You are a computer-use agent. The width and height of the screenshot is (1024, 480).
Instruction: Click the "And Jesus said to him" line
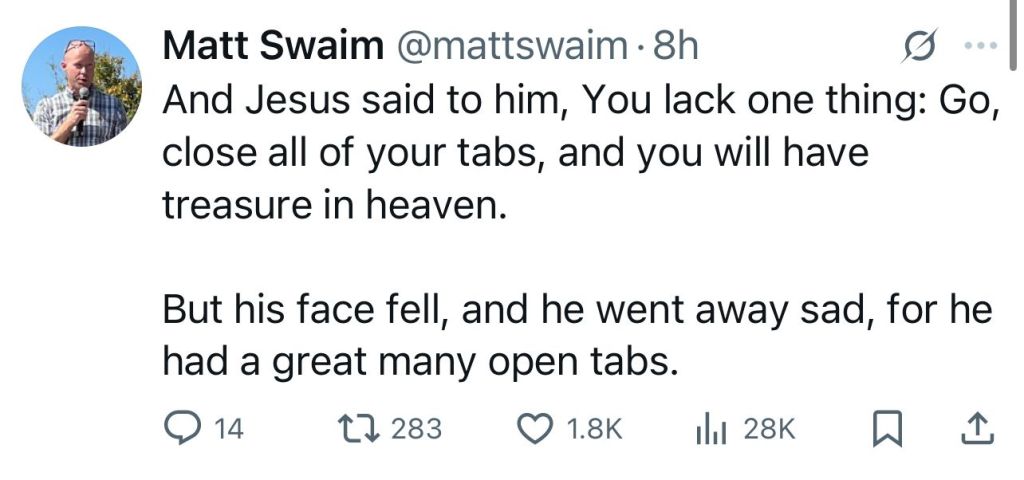[578, 101]
